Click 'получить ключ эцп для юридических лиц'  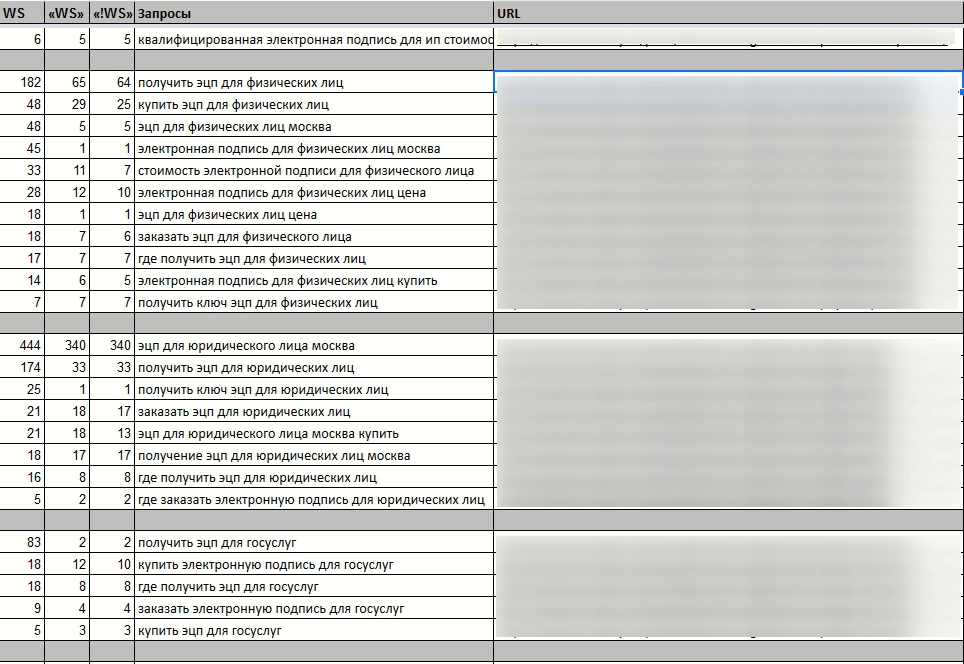[x=313, y=390]
